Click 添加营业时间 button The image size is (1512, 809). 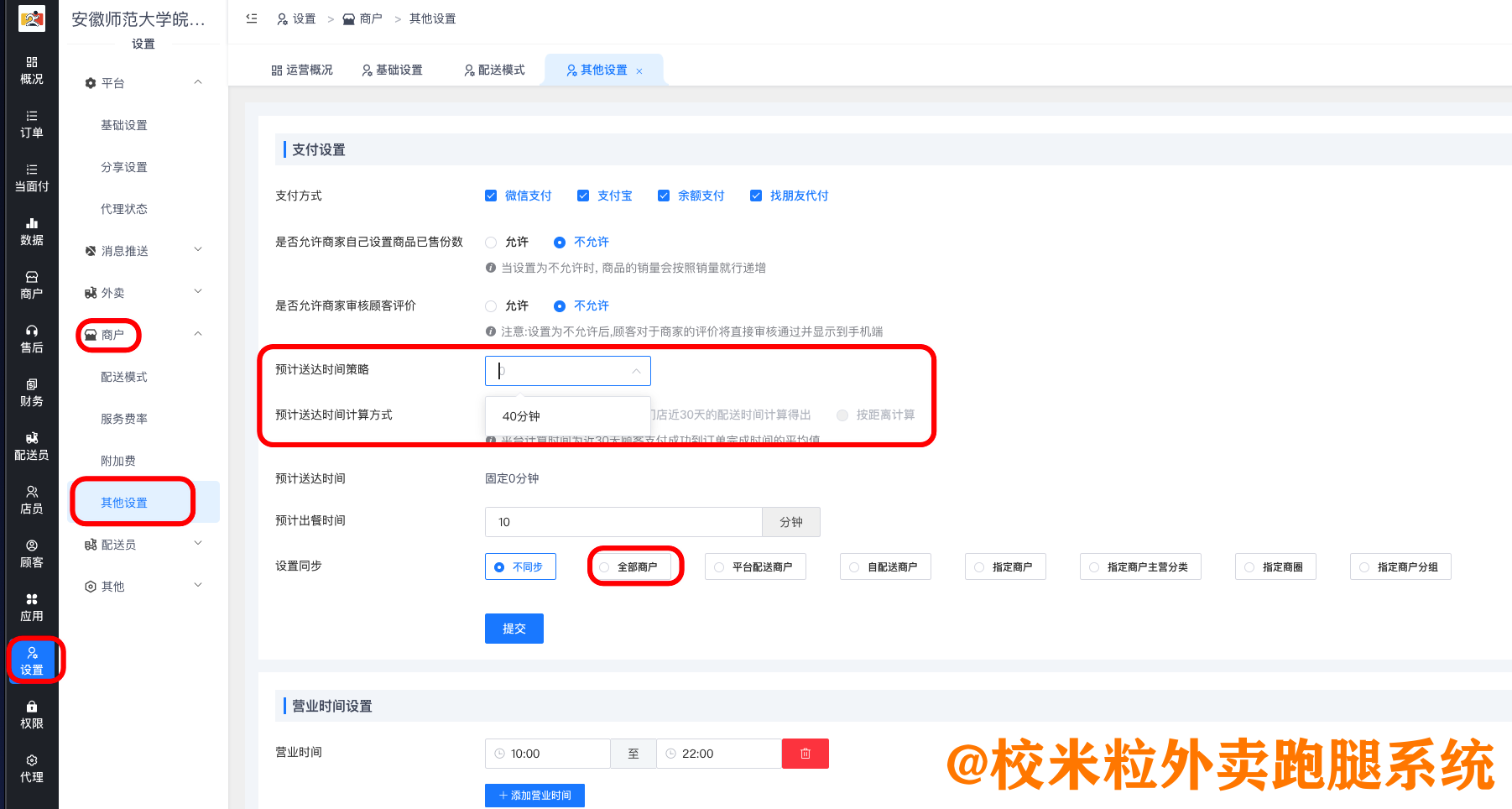coord(534,796)
